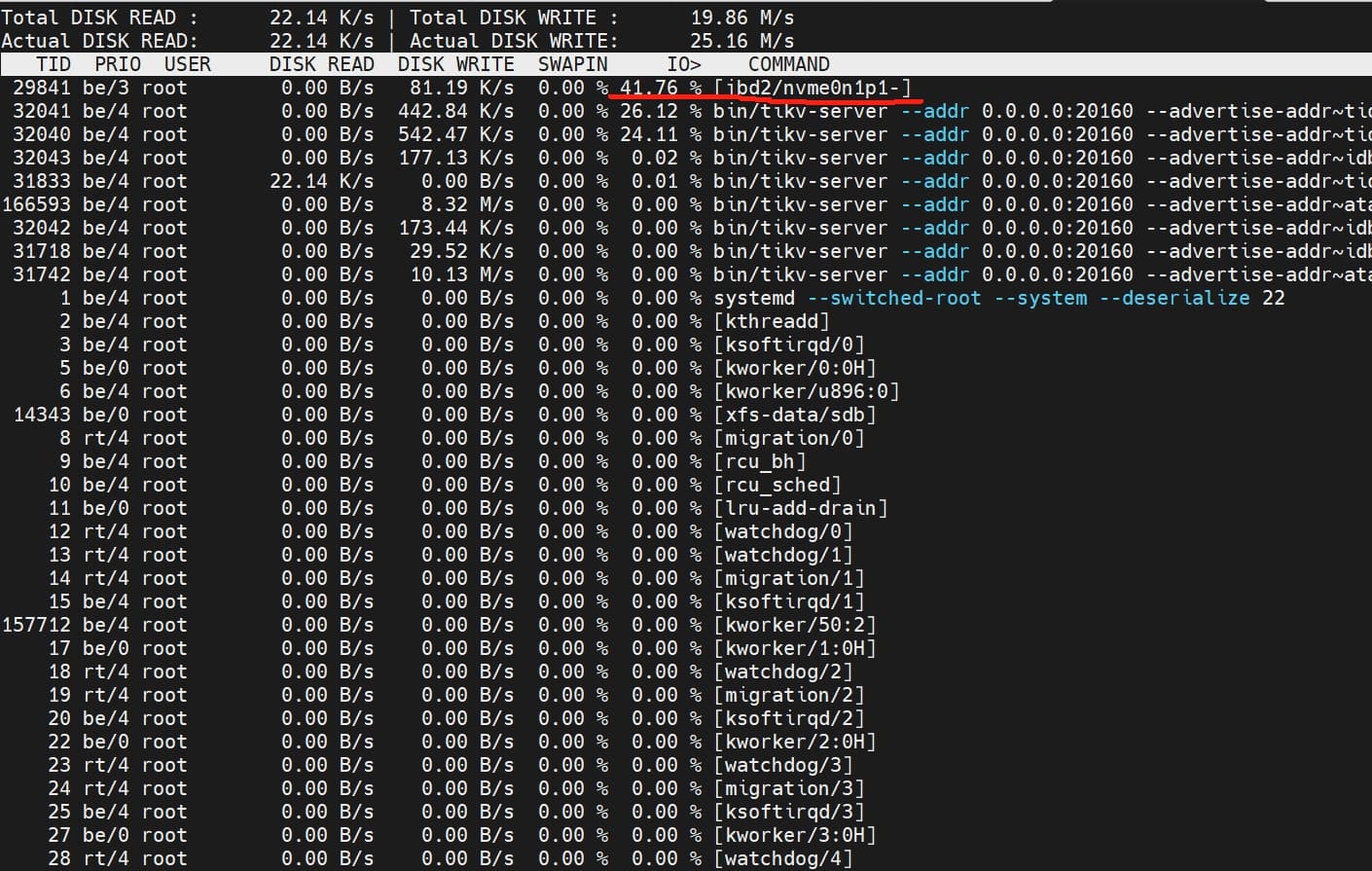Image resolution: width=1372 pixels, height=871 pixels.
Task: Select the [ksoftirqd/3] process
Action: tap(789, 812)
